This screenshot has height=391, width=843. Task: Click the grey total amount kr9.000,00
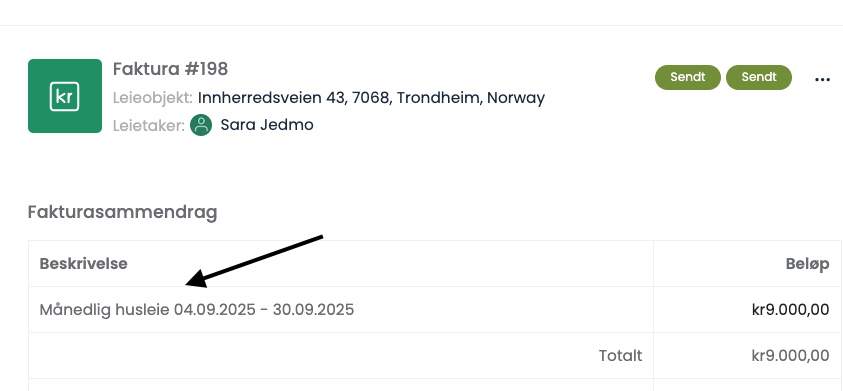click(x=790, y=356)
